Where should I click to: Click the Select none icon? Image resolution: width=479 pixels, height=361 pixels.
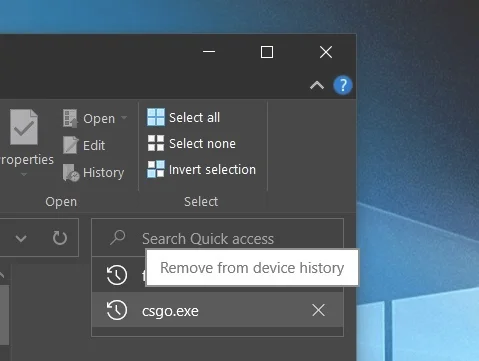(x=156, y=143)
